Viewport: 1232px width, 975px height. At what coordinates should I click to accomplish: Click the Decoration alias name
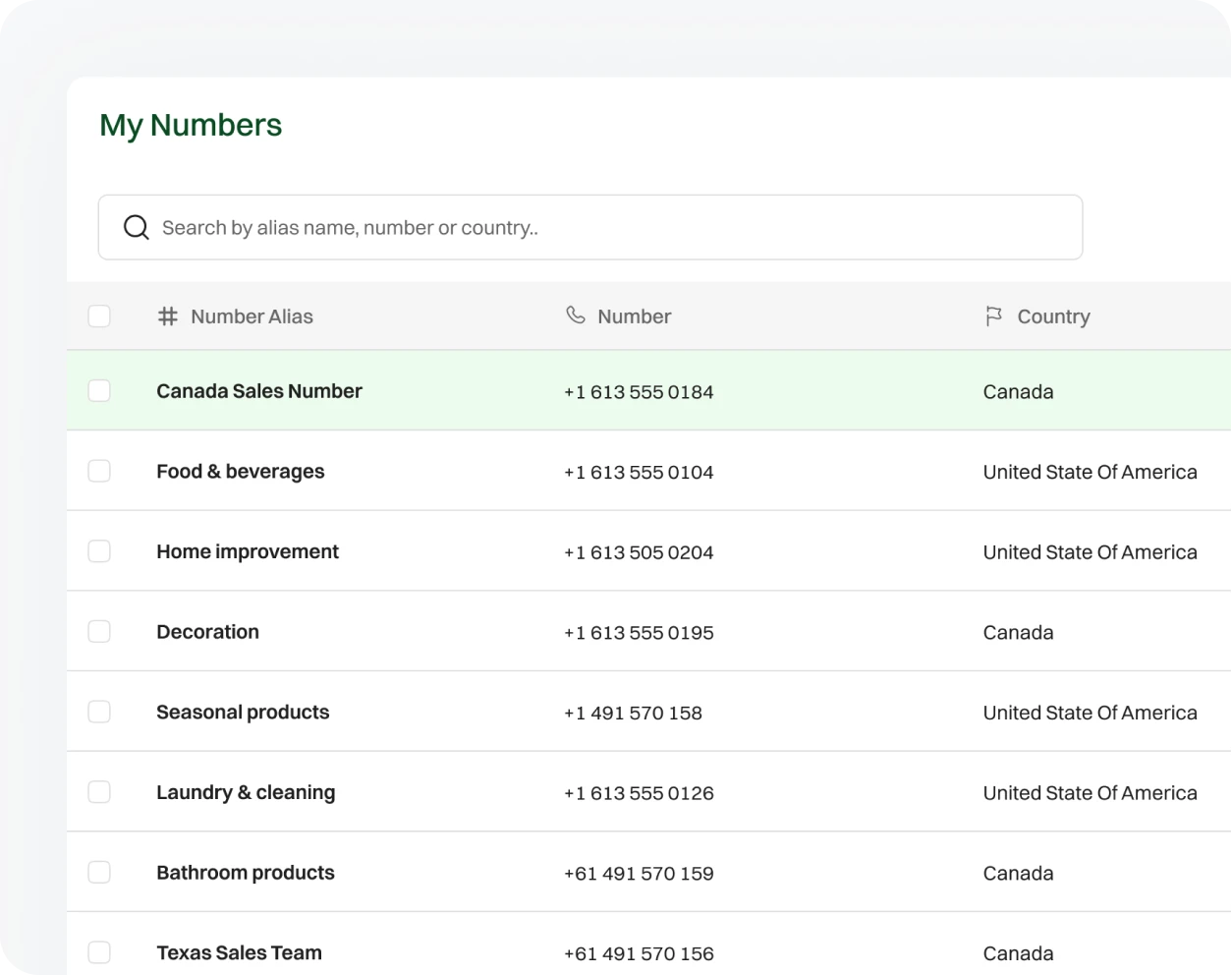(207, 631)
